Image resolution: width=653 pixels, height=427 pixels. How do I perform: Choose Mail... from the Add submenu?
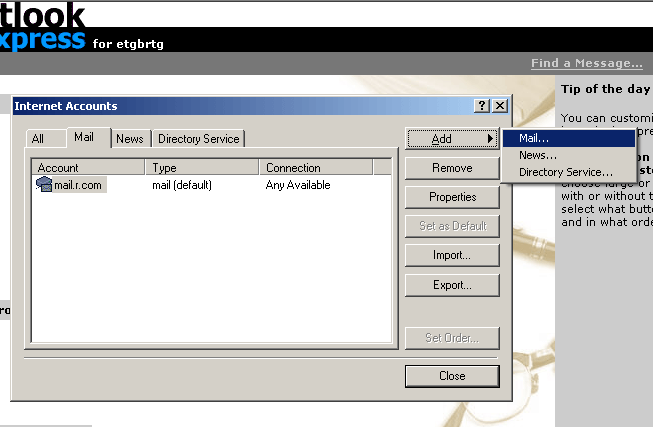tap(569, 138)
